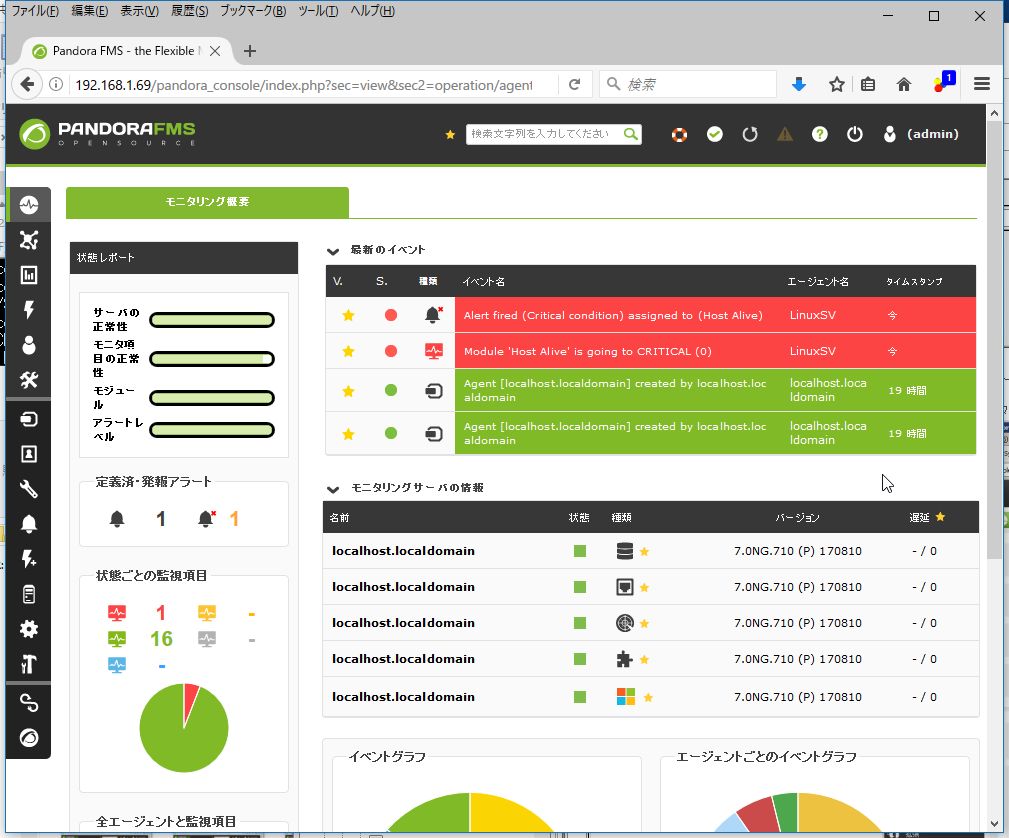Click the green checkmark system status icon
The width and height of the screenshot is (1009, 838).
point(715,134)
